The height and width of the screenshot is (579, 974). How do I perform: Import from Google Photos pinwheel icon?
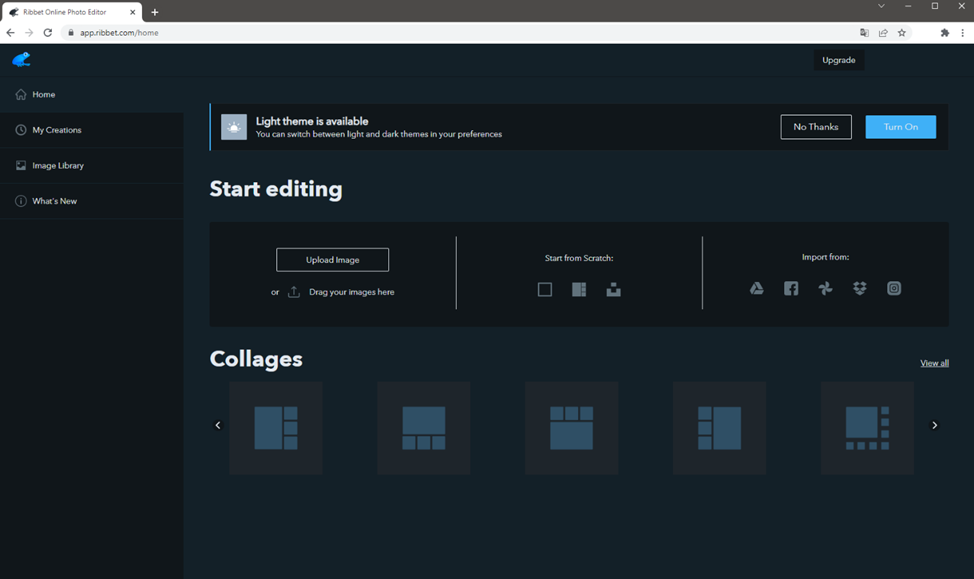point(826,288)
